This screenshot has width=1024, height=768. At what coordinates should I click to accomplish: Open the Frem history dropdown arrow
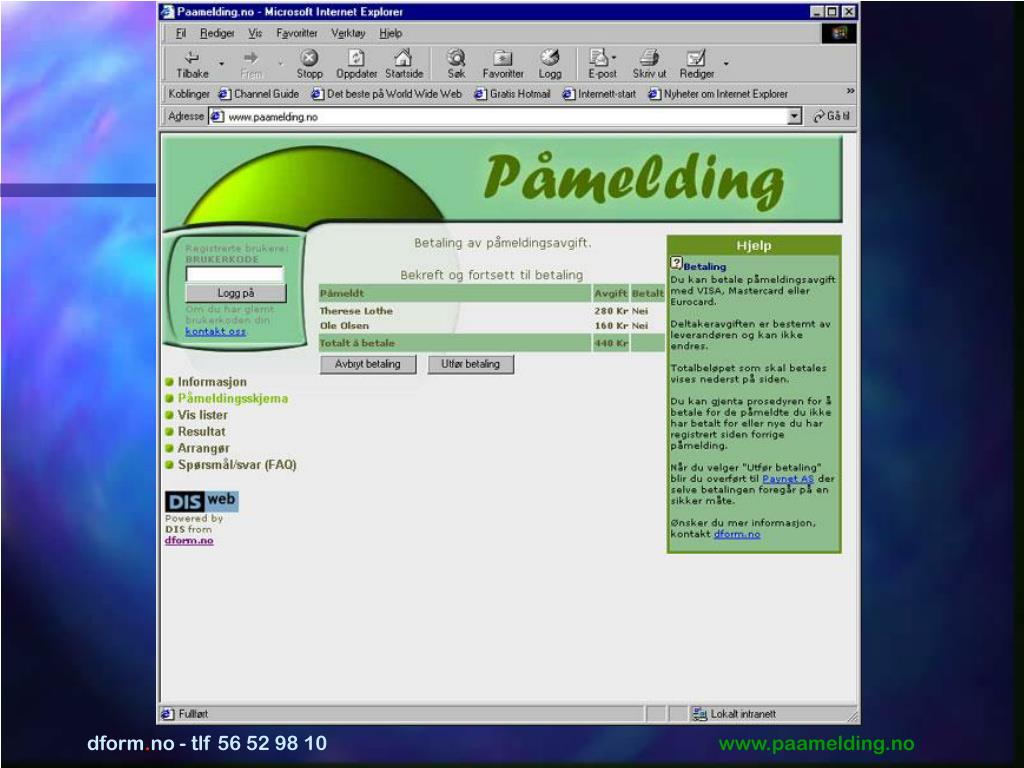(281, 63)
